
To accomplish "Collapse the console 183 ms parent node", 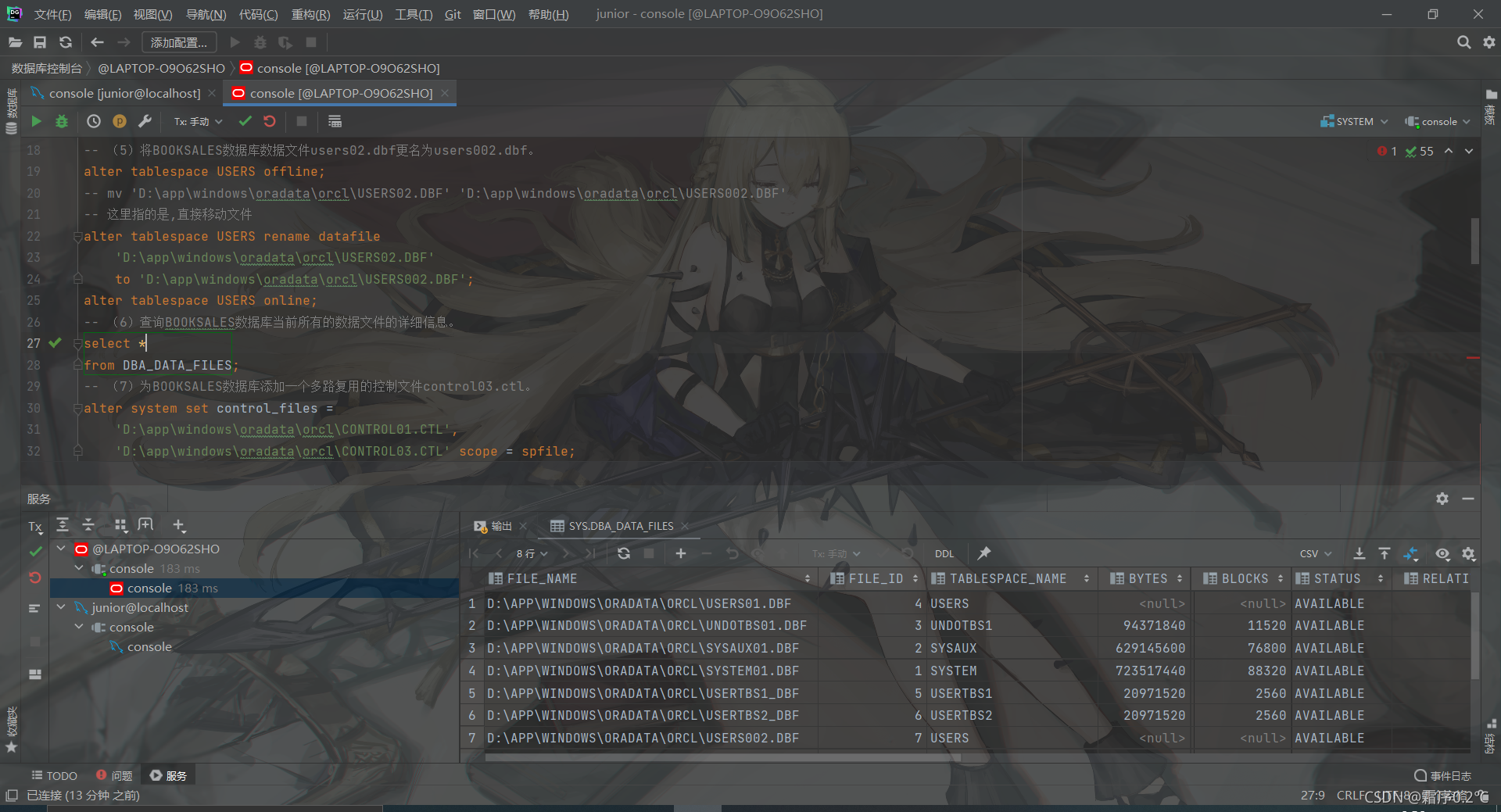I will [79, 568].
